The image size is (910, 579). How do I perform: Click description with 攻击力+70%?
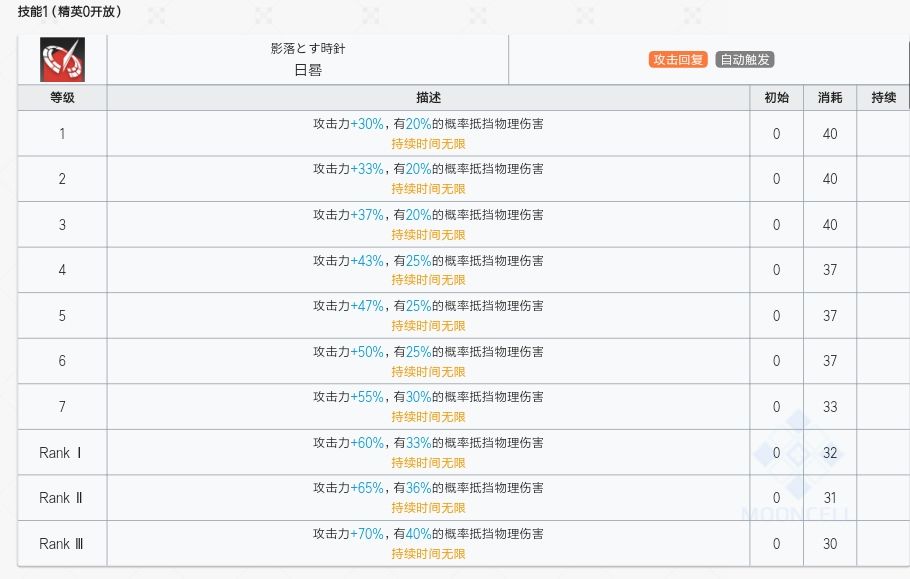pos(428,534)
